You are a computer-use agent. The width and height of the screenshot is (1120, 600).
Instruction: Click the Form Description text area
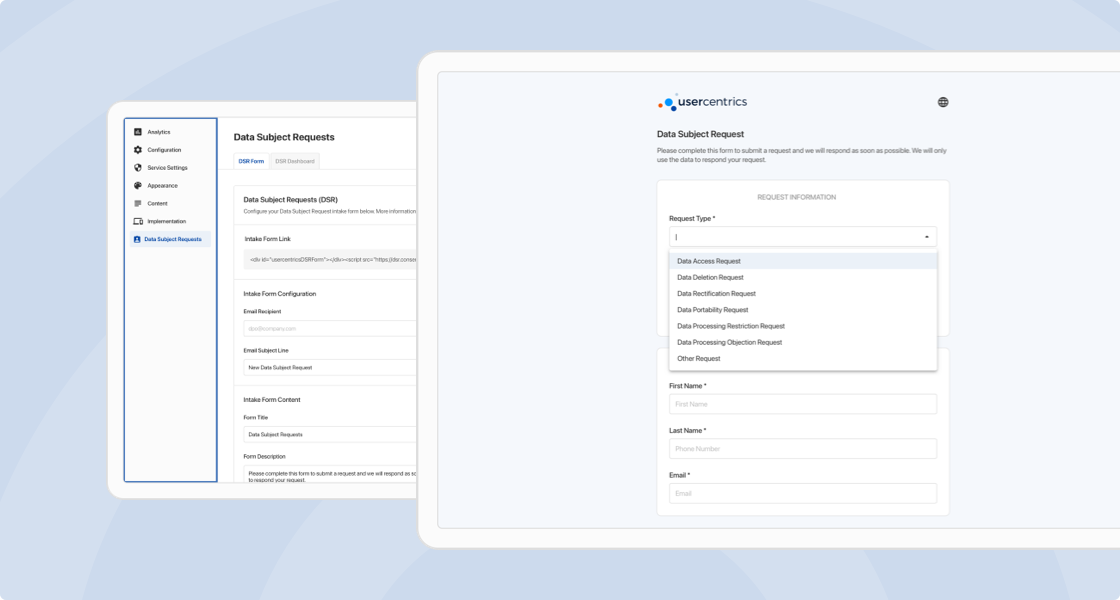(330, 474)
